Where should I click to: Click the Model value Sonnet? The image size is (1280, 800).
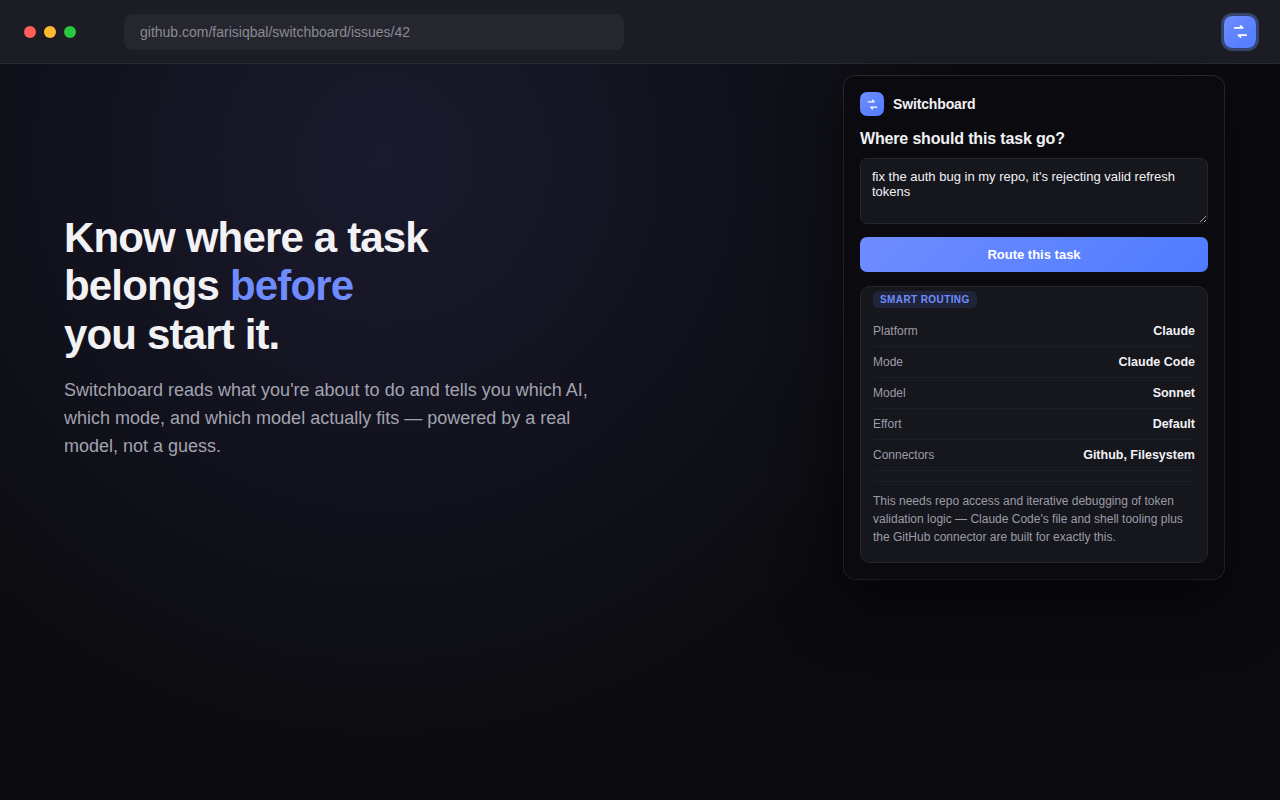[1174, 393]
